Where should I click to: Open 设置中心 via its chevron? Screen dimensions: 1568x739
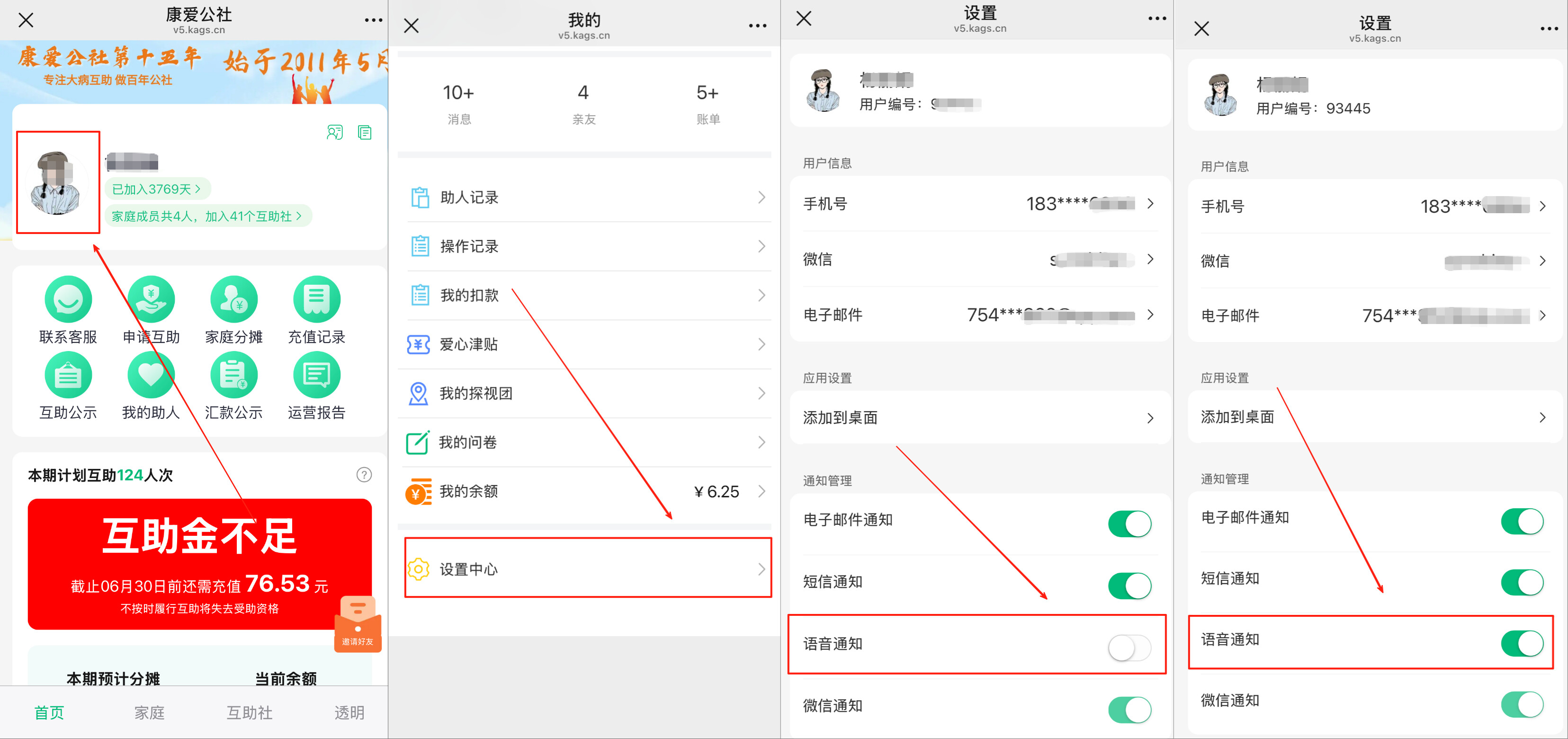pos(762,568)
